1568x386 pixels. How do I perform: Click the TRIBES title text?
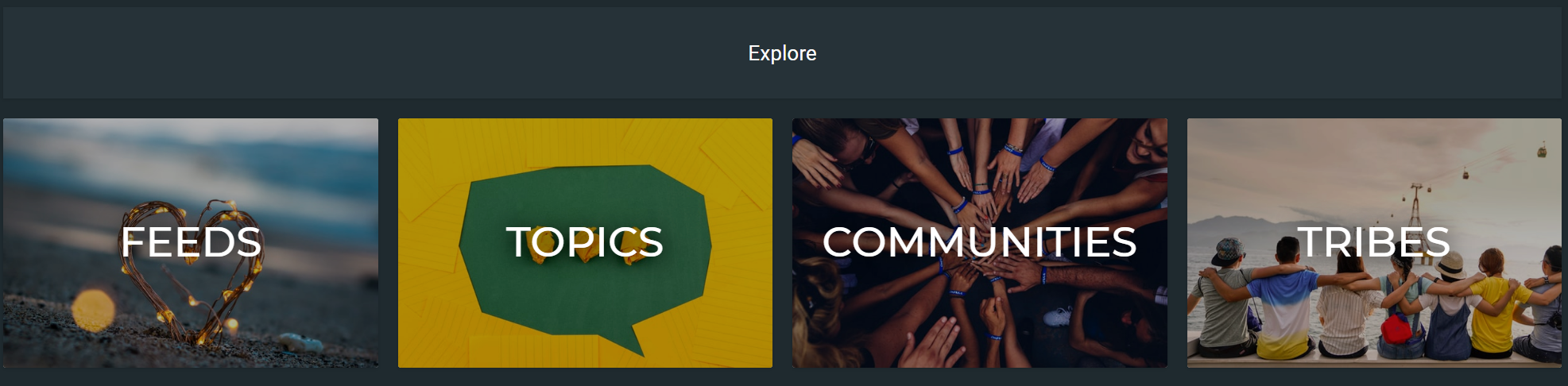click(1374, 241)
